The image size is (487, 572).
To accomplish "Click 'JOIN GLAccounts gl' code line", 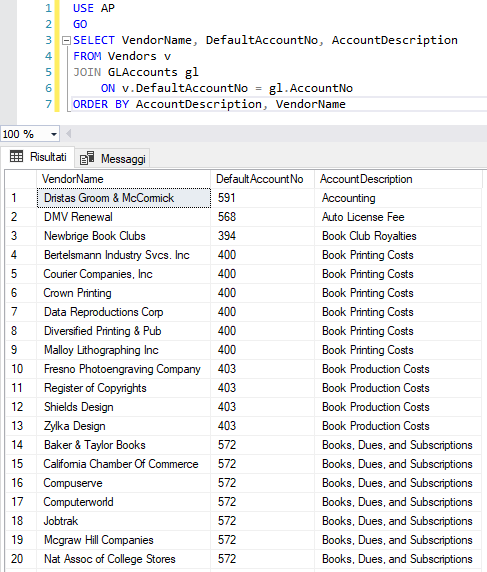I will (136, 72).
